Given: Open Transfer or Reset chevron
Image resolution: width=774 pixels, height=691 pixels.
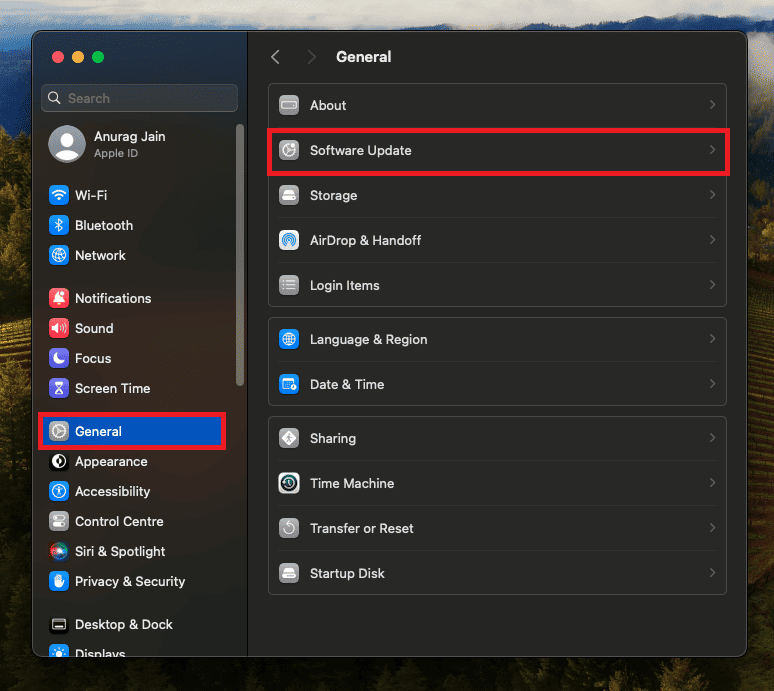Looking at the screenshot, I should 712,527.
